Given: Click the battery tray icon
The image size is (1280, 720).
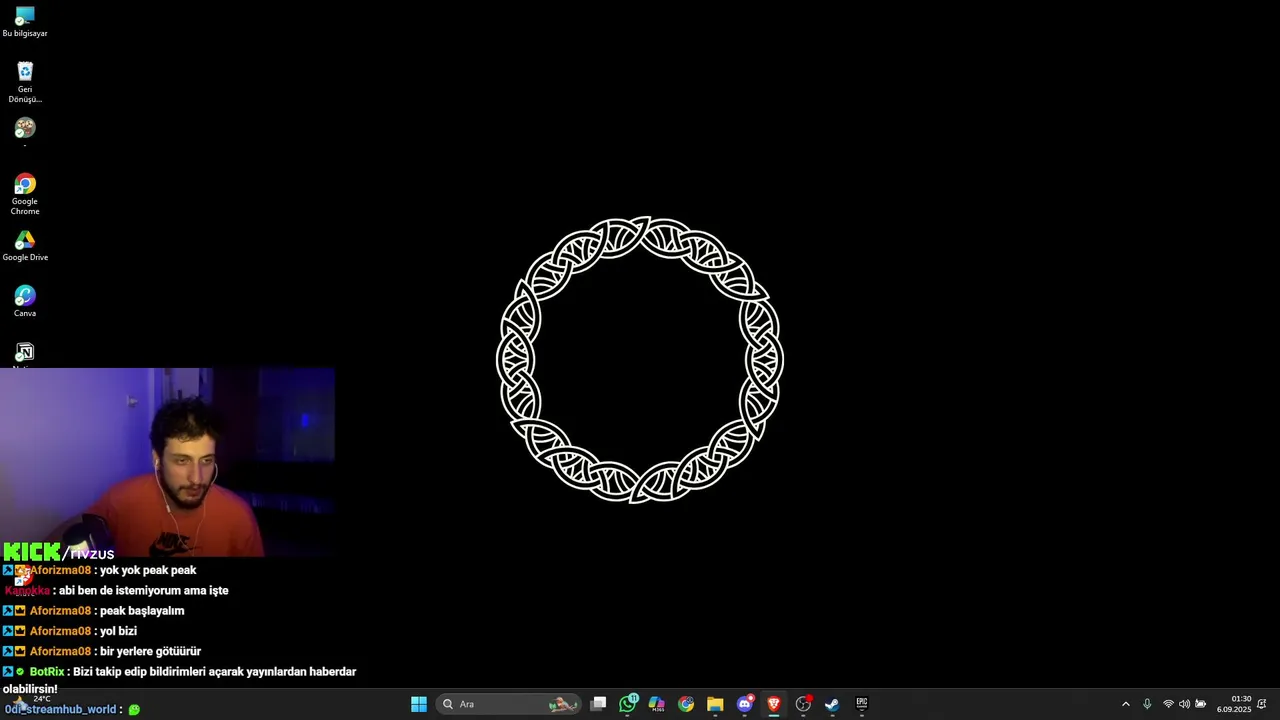Looking at the screenshot, I should (1201, 704).
